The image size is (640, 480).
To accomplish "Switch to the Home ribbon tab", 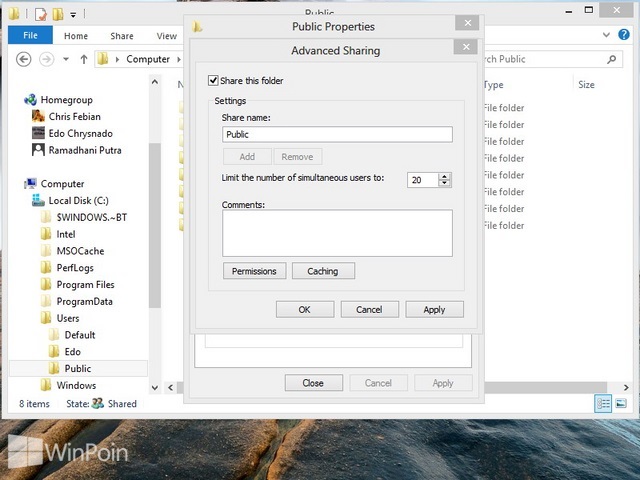I will (x=76, y=36).
